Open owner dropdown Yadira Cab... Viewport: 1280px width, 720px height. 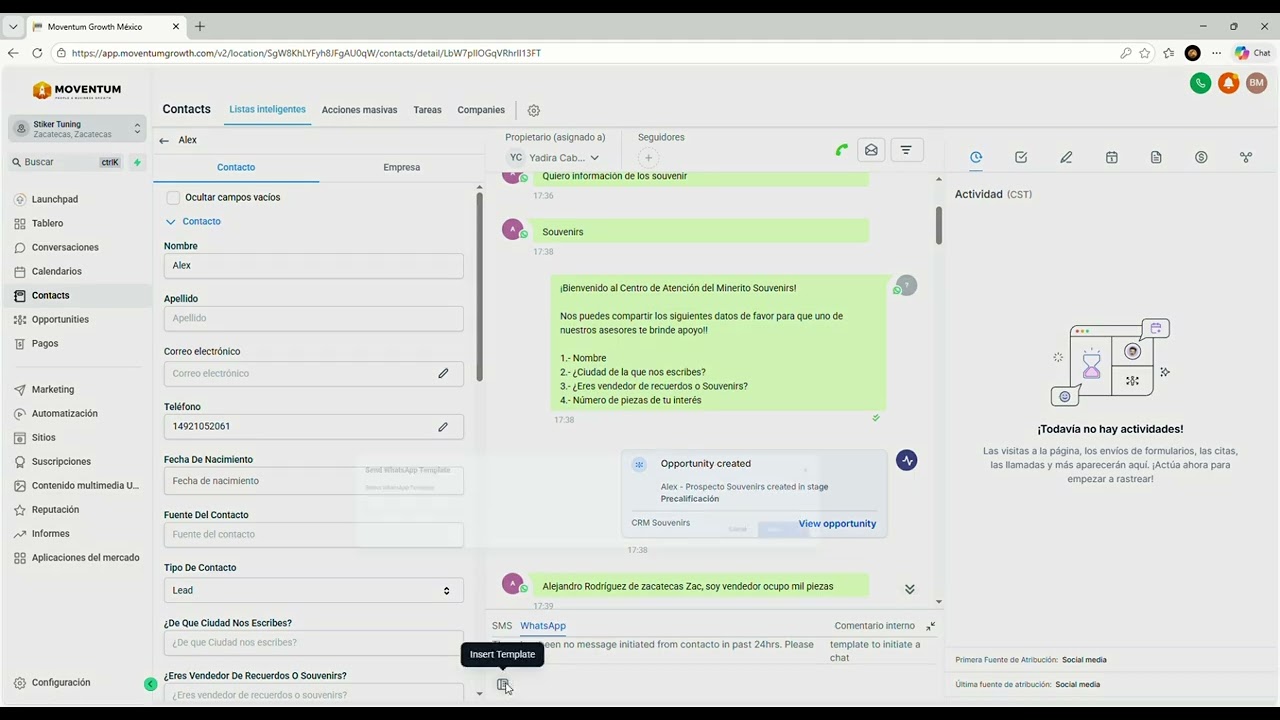[554, 158]
